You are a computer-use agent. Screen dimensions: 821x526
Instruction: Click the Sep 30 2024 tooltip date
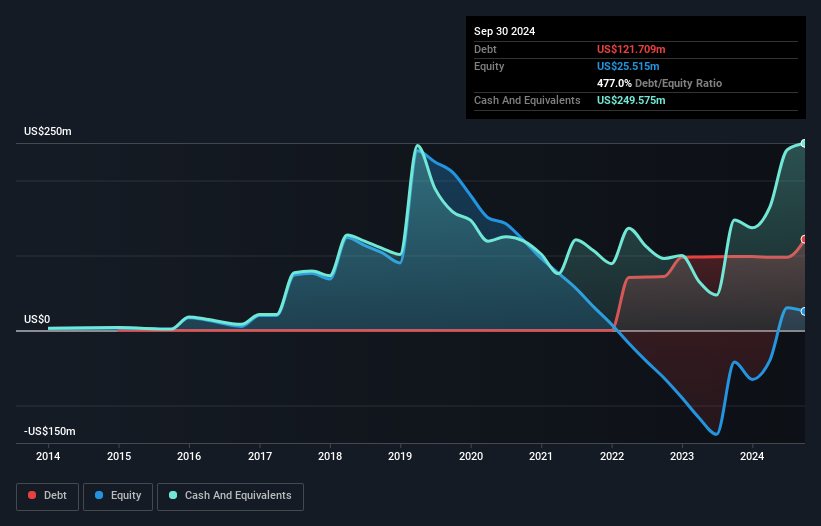point(505,31)
